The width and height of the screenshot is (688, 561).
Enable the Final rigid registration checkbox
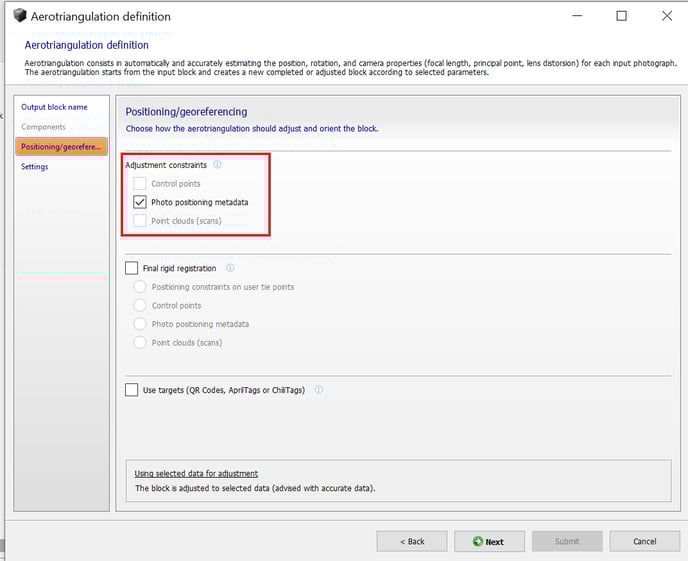click(x=132, y=268)
